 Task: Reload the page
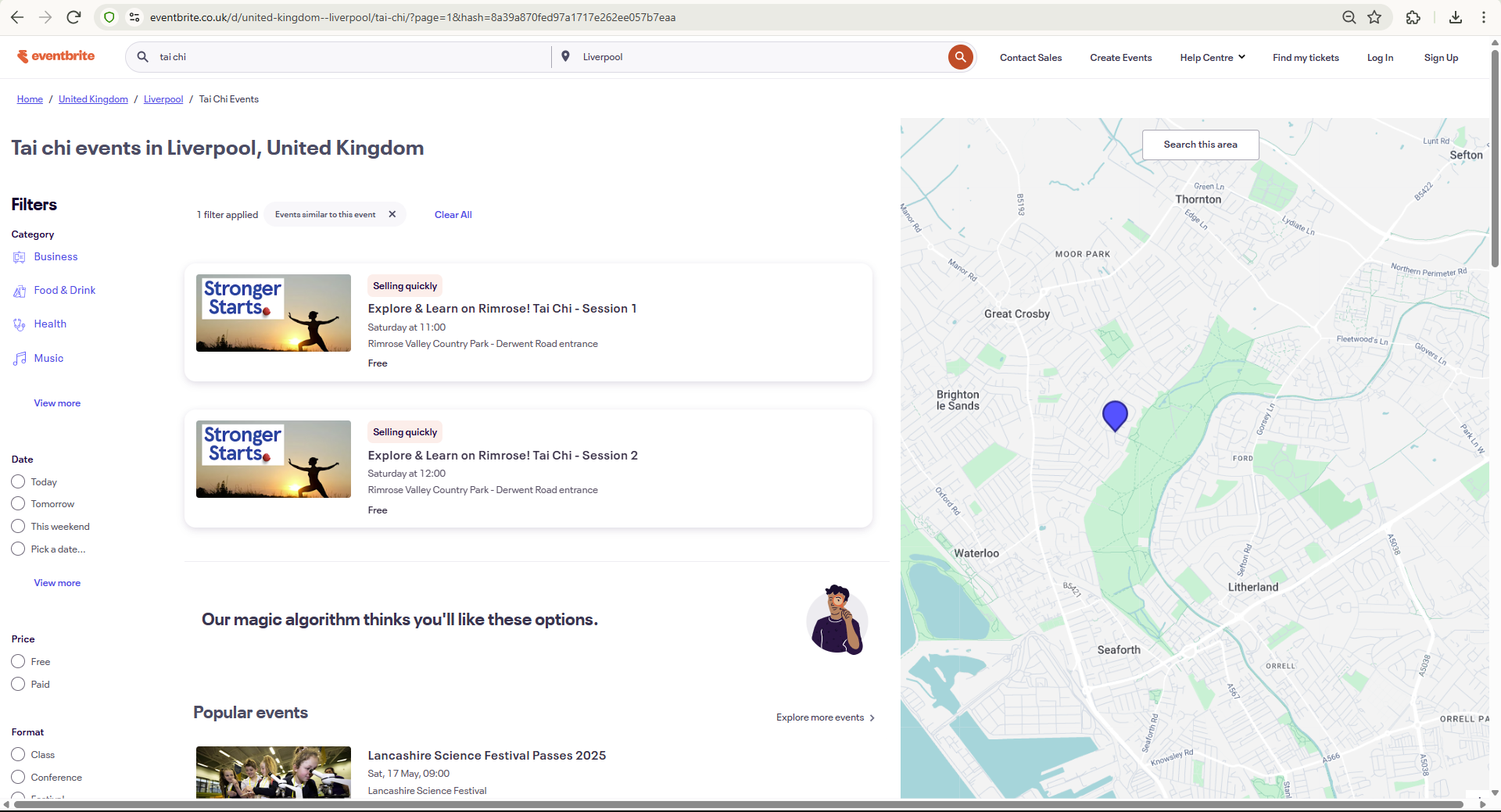[73, 17]
